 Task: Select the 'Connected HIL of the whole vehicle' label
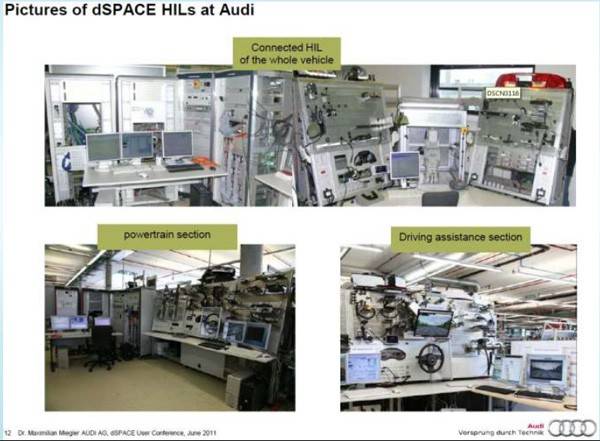coord(287,54)
